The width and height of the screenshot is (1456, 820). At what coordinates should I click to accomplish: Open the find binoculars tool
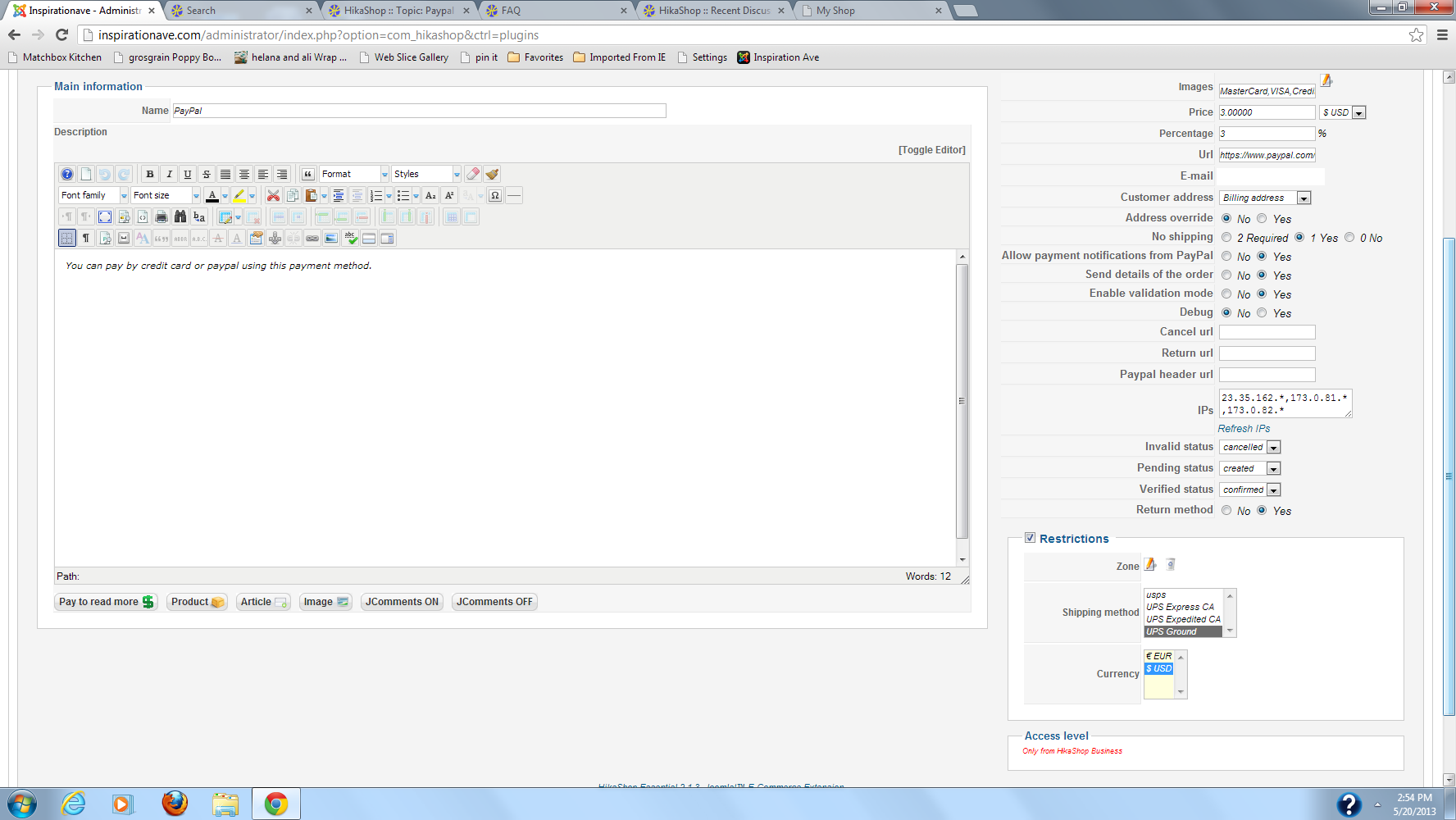(x=180, y=216)
